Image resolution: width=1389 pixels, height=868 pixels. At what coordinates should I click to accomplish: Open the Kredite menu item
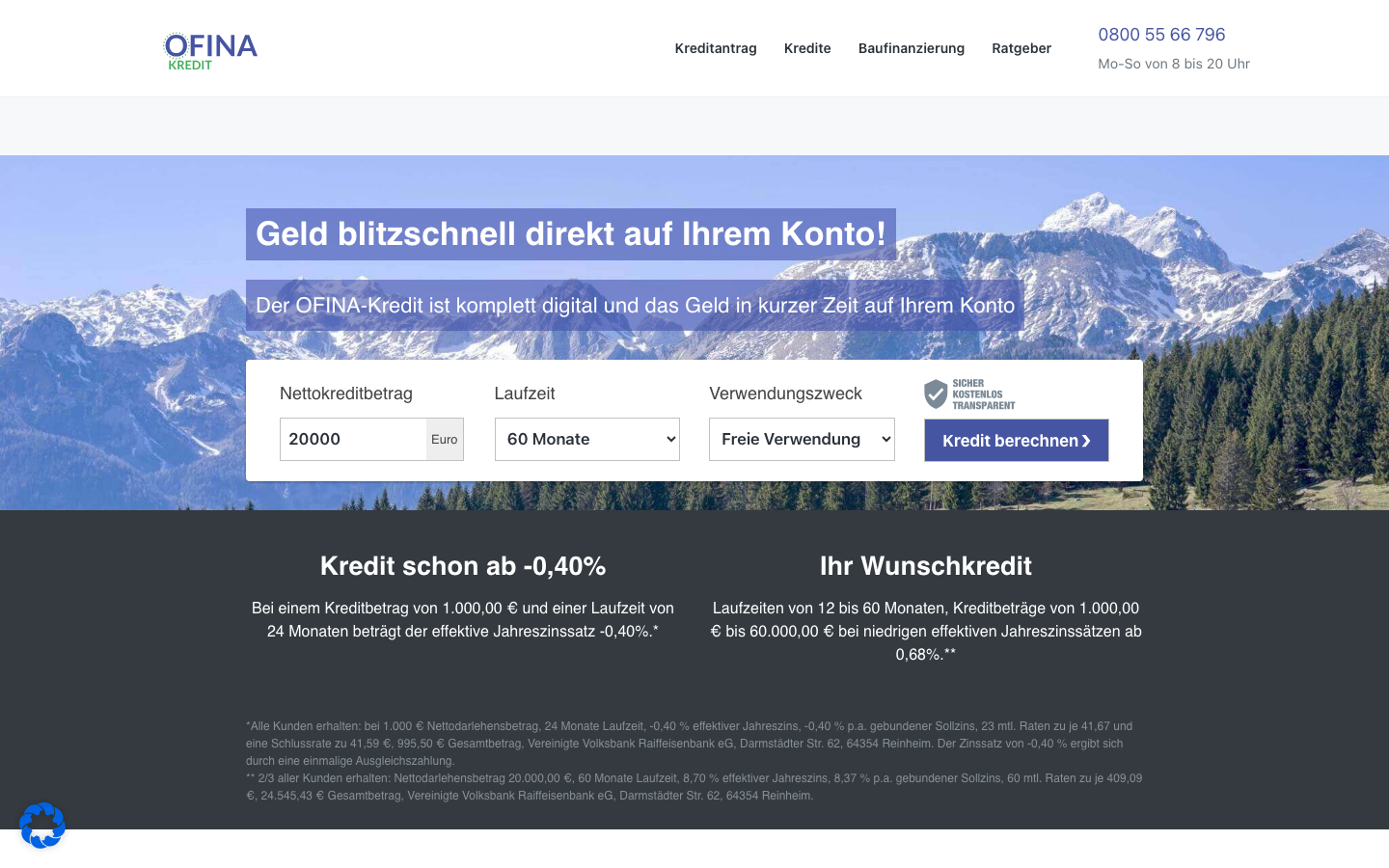tap(807, 48)
